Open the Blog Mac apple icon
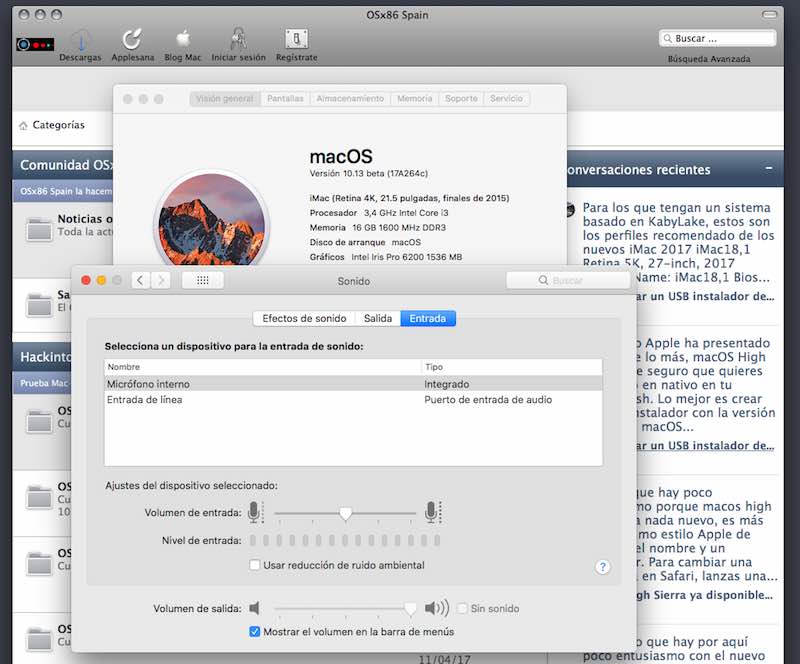The width and height of the screenshot is (800, 664). [x=183, y=39]
